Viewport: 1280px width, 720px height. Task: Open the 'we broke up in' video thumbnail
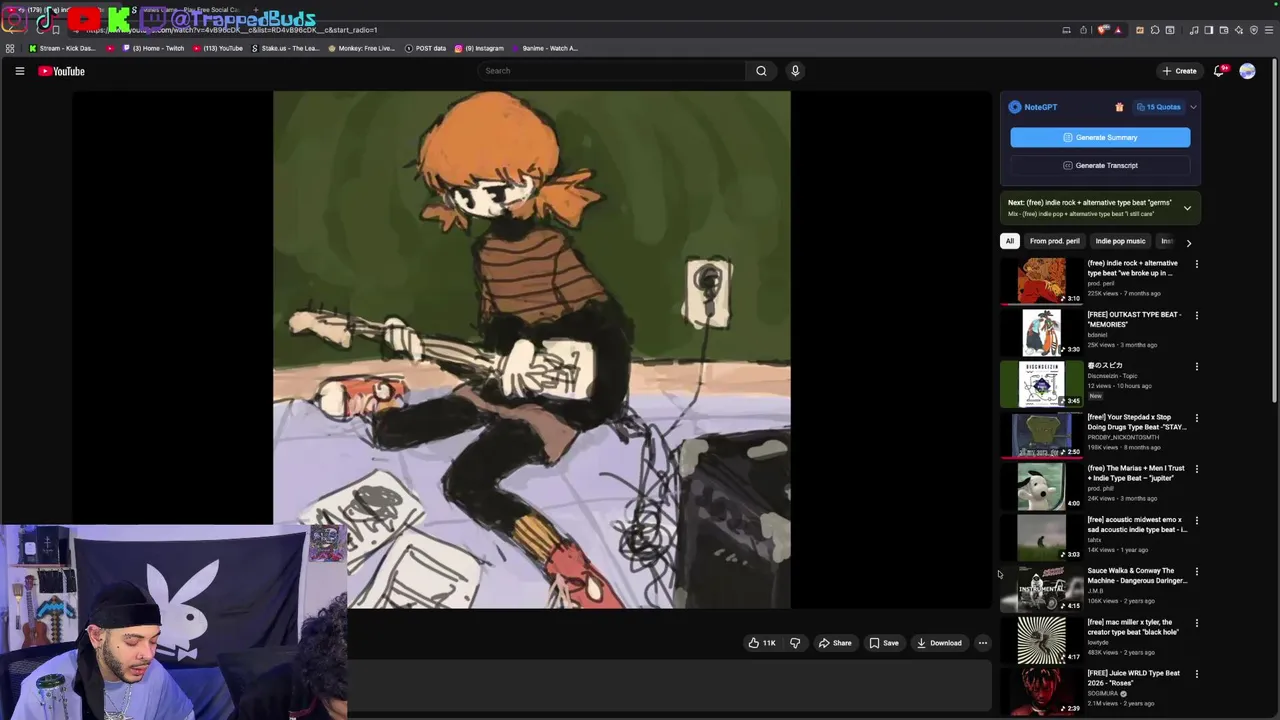pos(1042,281)
